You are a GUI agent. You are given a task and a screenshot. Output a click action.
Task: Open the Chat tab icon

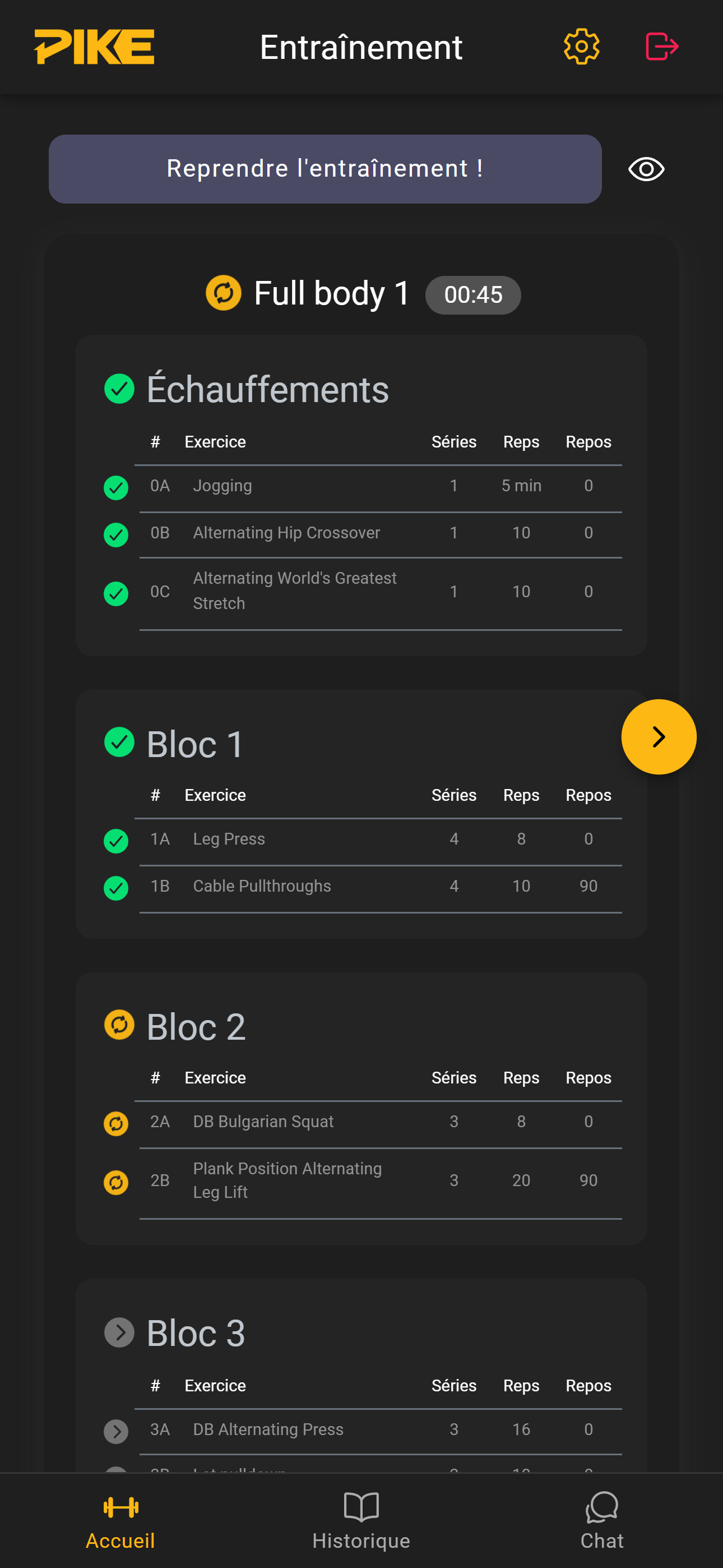pos(601,1507)
